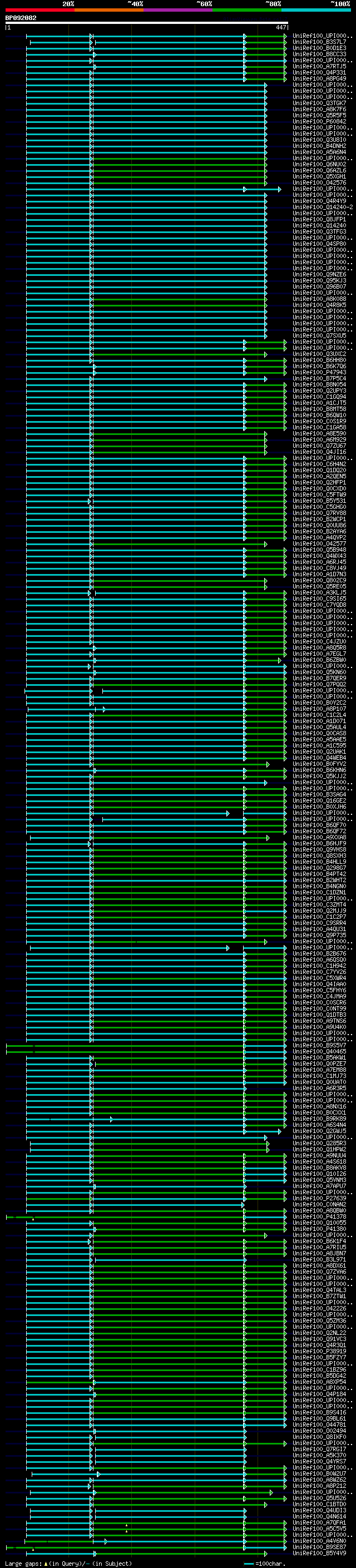Select hit label UniRef100_Q7RV88
Image resolution: width=356 pixels, height=1568 pixels.
(x=319, y=513)
